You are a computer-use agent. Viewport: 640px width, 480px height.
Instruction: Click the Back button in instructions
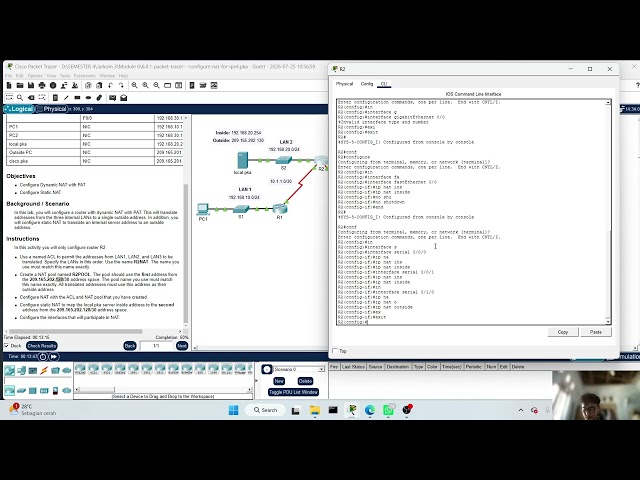pos(130,346)
